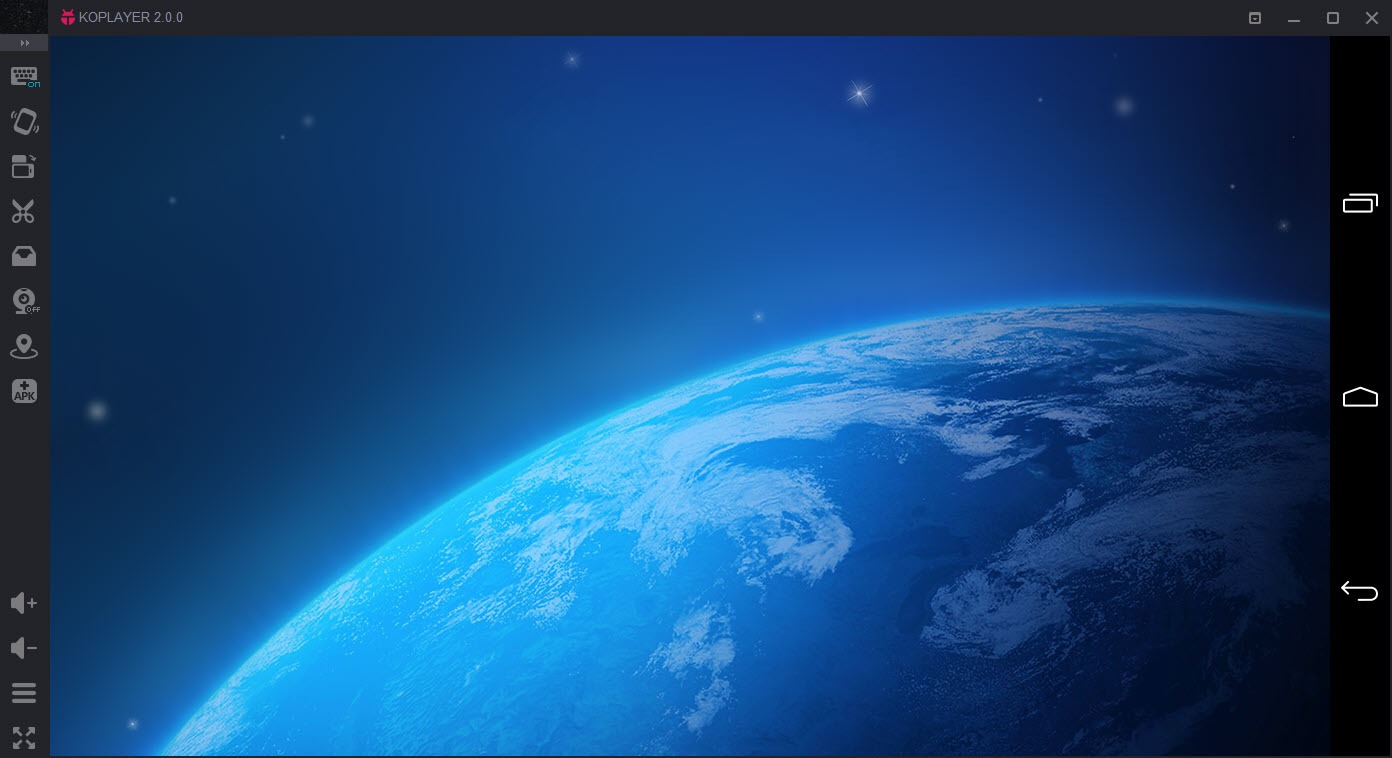
Task: Expand sidebar using double-arrow chevron
Action: coord(24,43)
